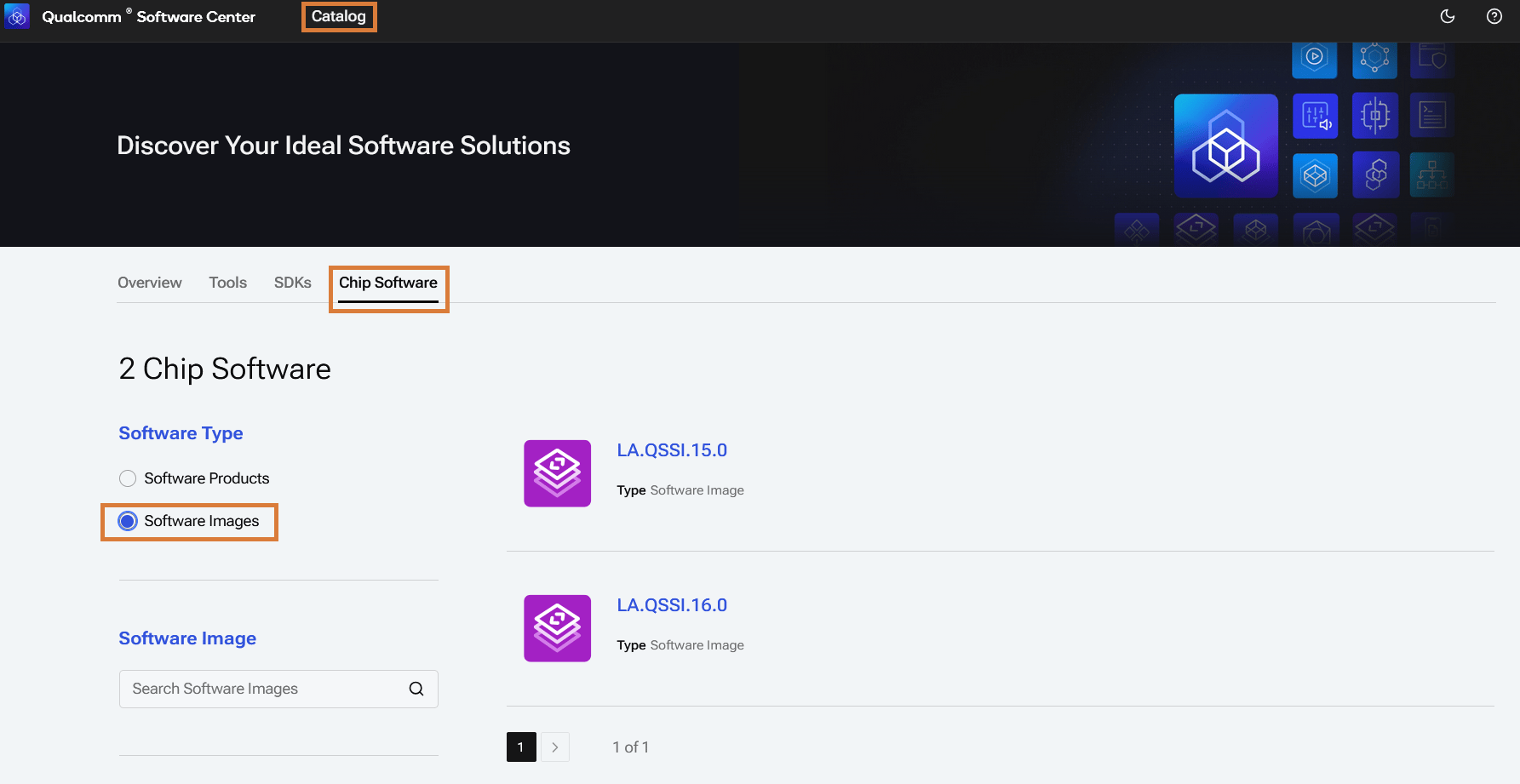Open the help question mark icon
This screenshot has width=1520, height=784.
point(1494,16)
